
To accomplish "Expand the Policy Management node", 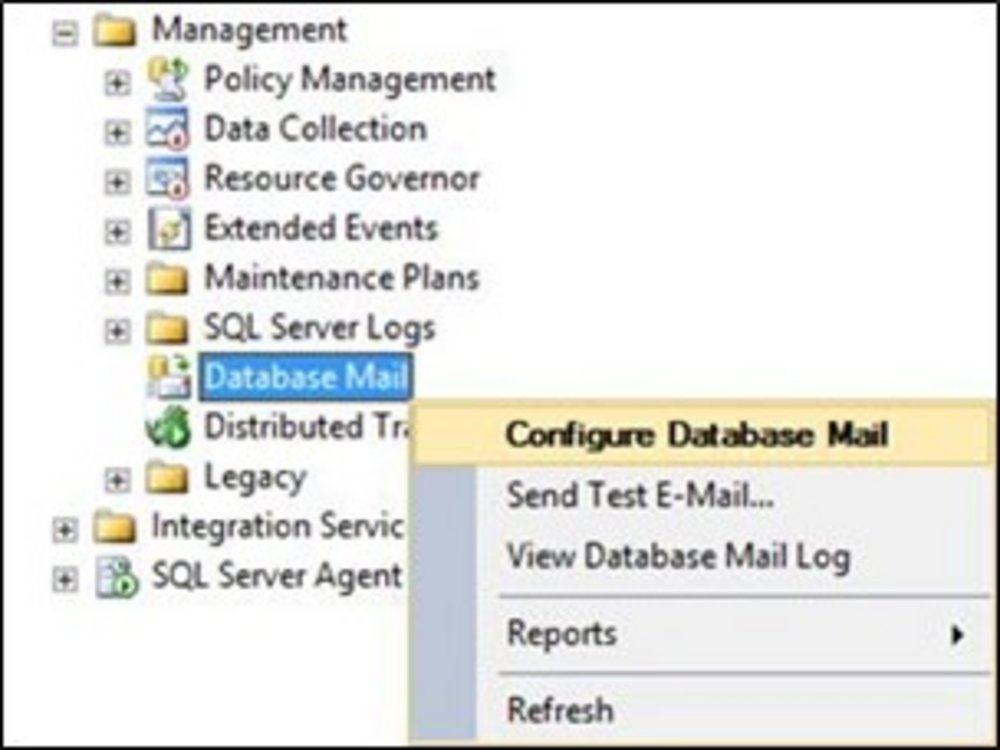I will click(x=117, y=82).
